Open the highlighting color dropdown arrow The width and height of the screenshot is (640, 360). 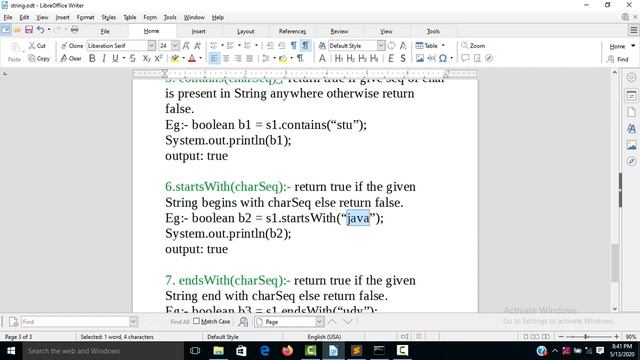(x=183, y=58)
